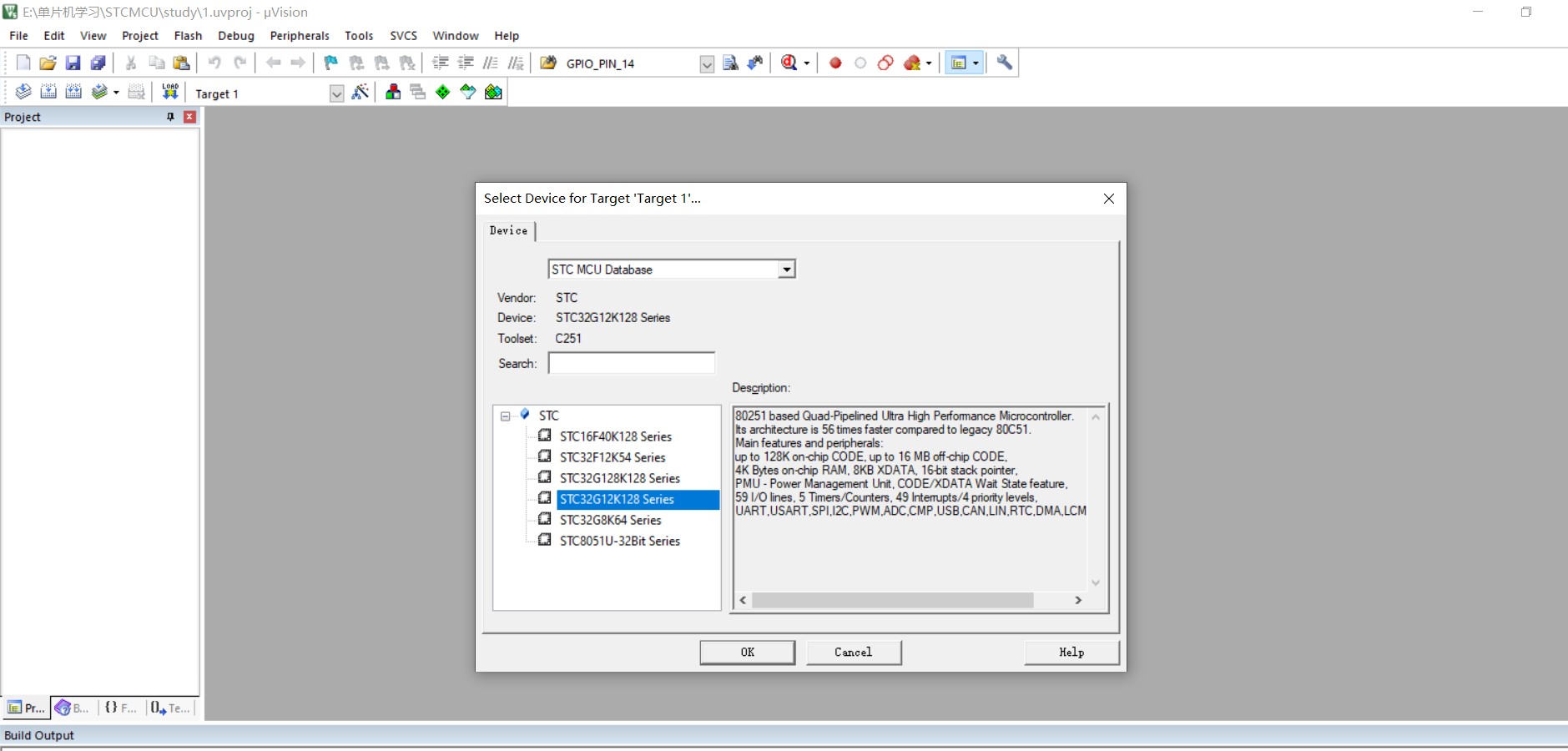This screenshot has width=1568, height=751.
Task: Pin the Project panel
Action: point(170,117)
